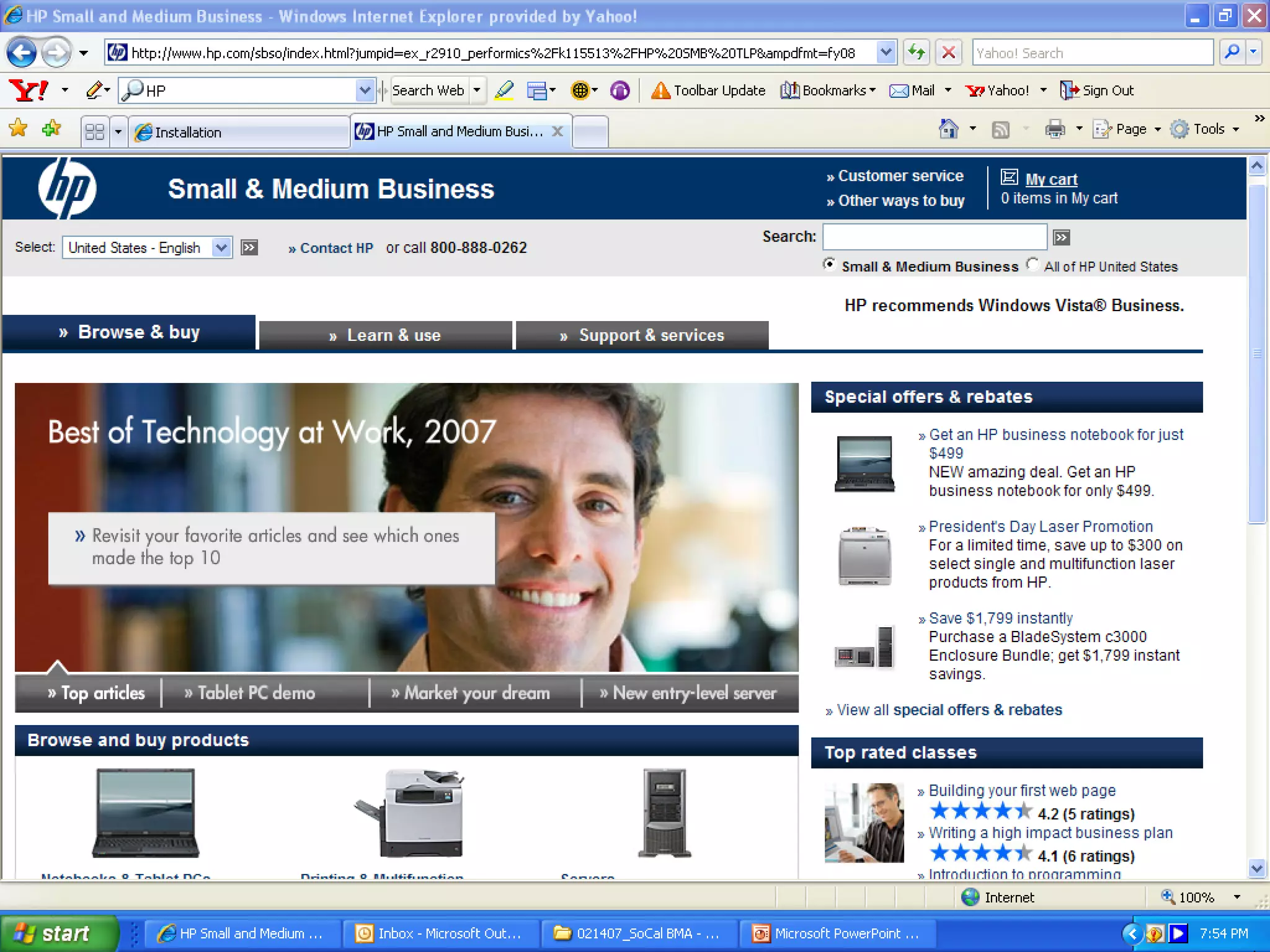The height and width of the screenshot is (952, 1270).
Task: Open the Home page icon
Action: (x=948, y=129)
